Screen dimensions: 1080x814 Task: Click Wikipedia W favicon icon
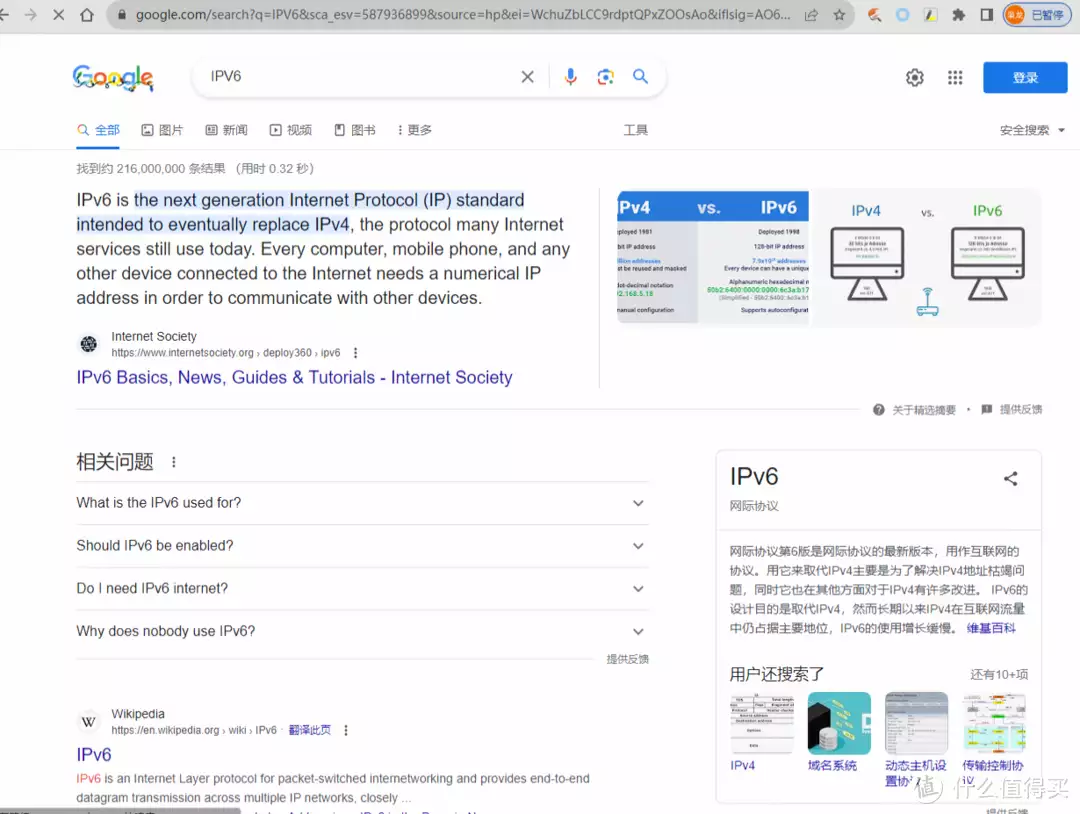(89, 721)
